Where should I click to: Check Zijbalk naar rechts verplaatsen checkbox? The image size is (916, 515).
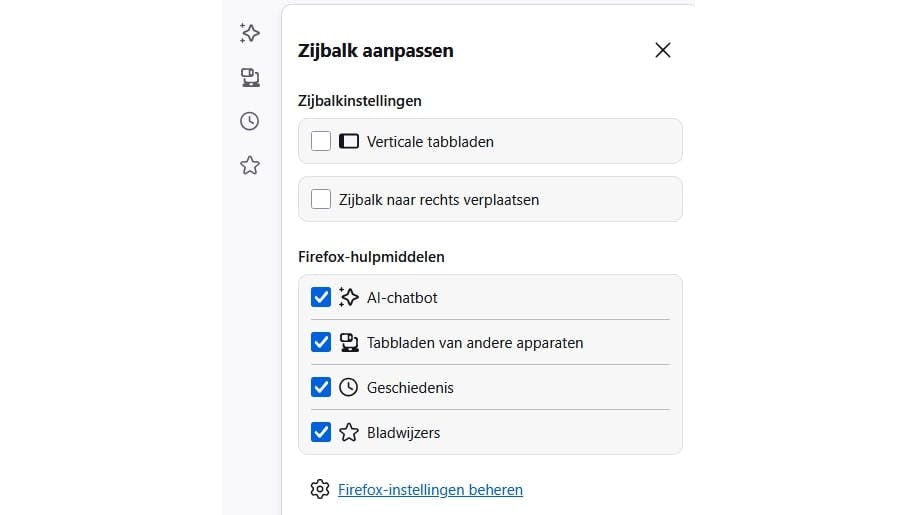(x=321, y=199)
